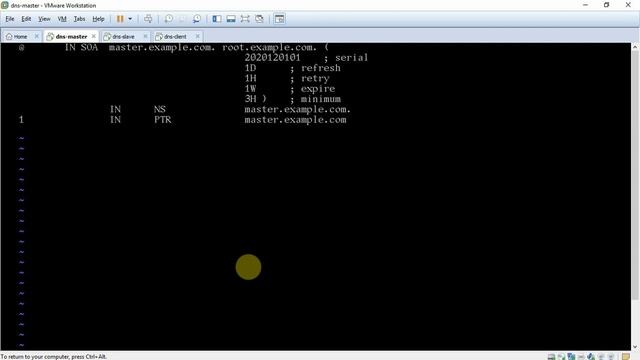The width and height of the screenshot is (640, 360).
Task: Send Ctrl+Alt+Del to the virtual machine
Action: point(148,19)
